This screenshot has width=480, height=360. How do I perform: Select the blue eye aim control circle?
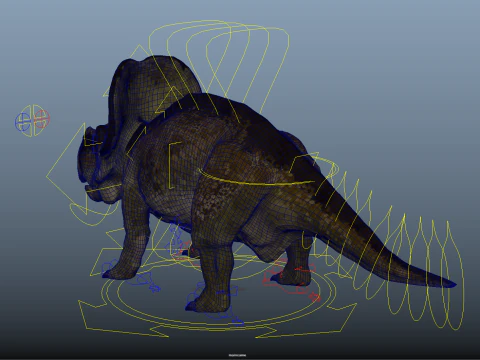tap(23, 122)
